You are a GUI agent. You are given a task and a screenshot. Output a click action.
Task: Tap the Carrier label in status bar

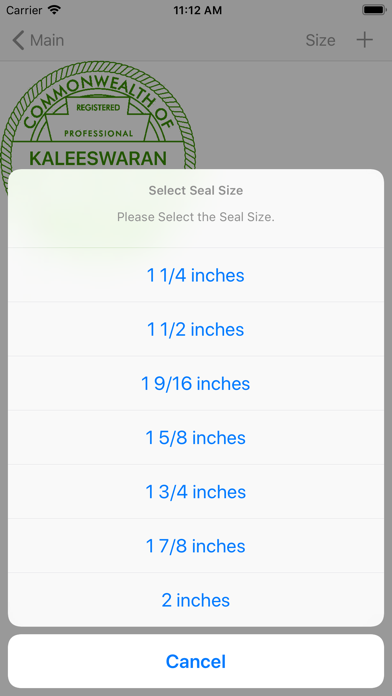point(24,10)
